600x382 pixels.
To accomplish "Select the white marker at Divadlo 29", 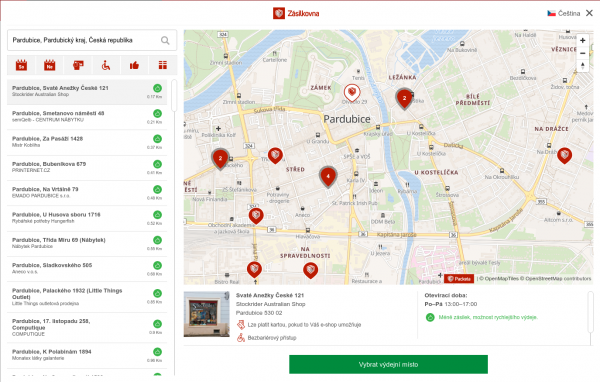I will click(x=352, y=93).
